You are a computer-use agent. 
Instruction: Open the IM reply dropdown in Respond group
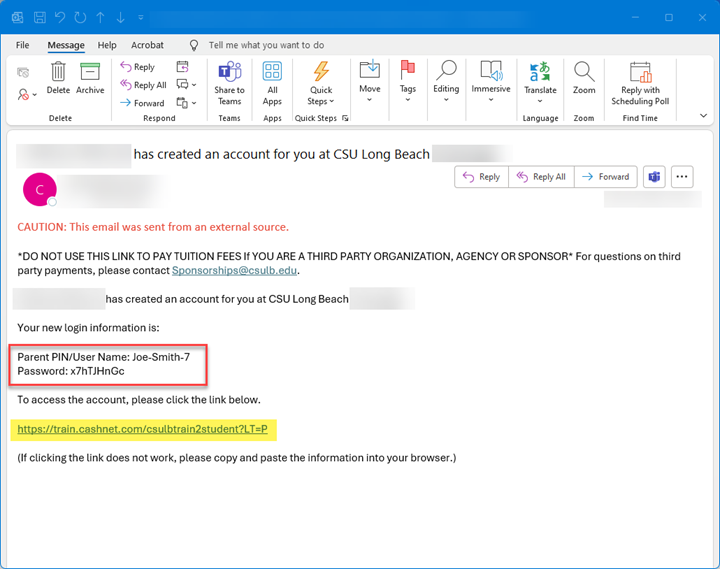tap(187, 85)
